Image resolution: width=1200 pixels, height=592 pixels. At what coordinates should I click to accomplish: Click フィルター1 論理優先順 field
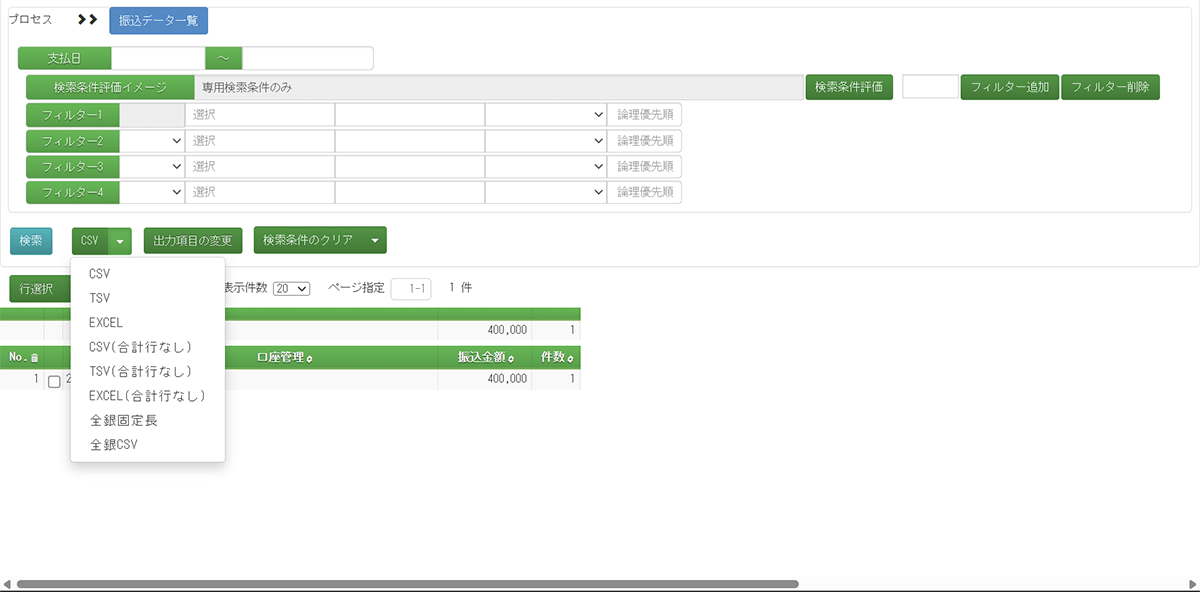[x=645, y=115]
